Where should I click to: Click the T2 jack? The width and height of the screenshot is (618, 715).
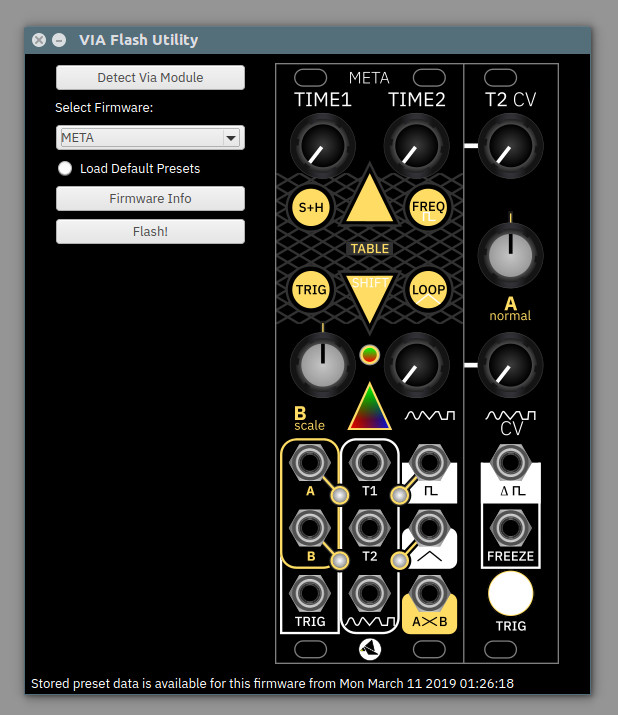point(369,528)
